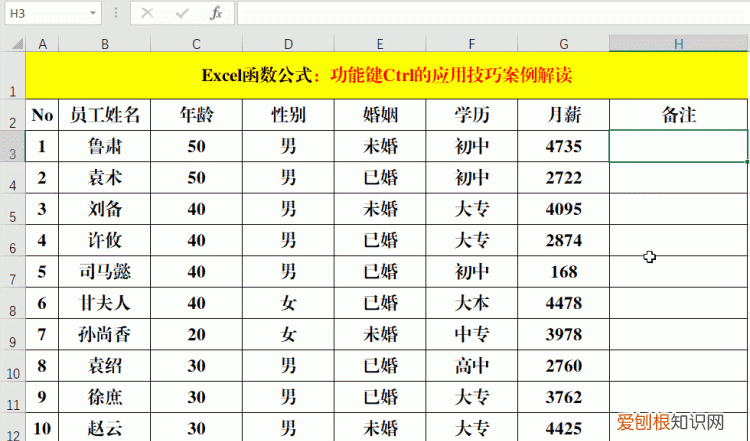
Task: Click salary cell 168
Action: click(563, 272)
